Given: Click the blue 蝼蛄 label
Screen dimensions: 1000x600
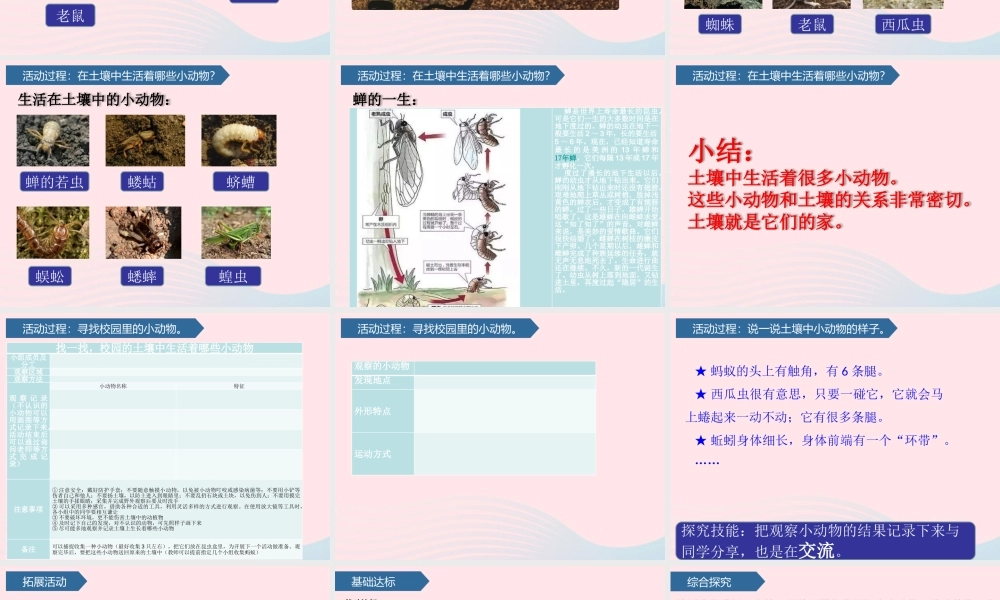Looking at the screenshot, I should 142,182.
